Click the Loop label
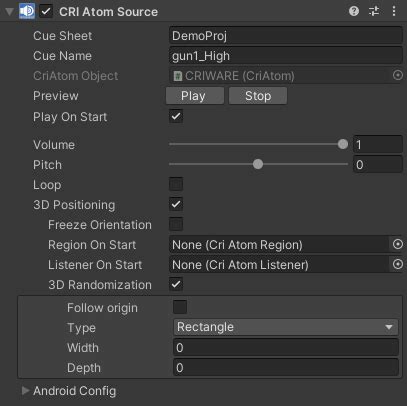Image resolution: width=407 pixels, height=406 pixels. 47,185
